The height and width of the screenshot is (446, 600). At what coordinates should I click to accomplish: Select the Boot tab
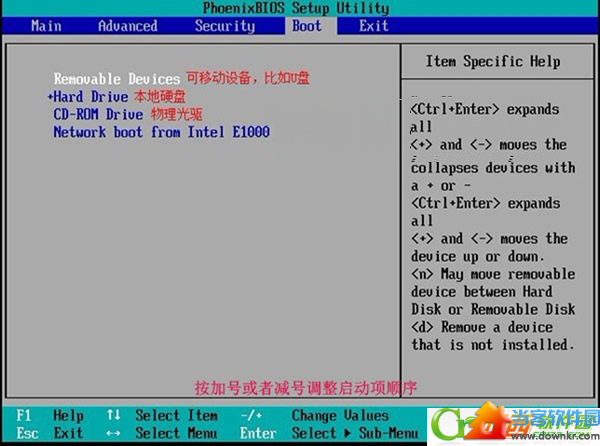click(x=307, y=26)
